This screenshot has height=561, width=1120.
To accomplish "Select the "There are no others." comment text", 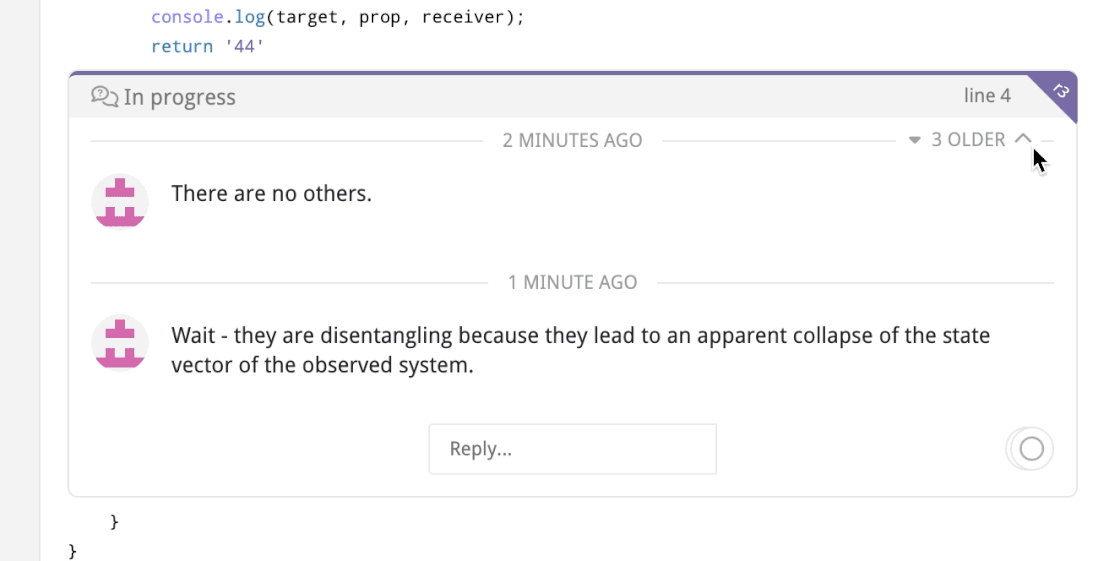I will pos(271,194).
